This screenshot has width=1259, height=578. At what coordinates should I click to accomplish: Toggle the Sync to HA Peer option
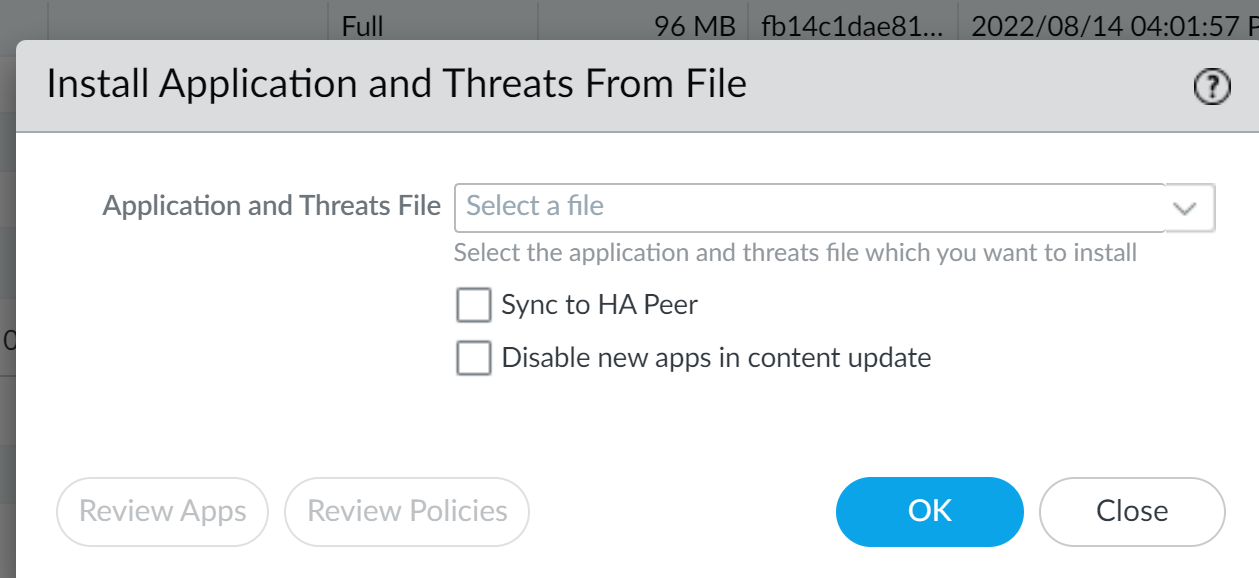click(473, 304)
